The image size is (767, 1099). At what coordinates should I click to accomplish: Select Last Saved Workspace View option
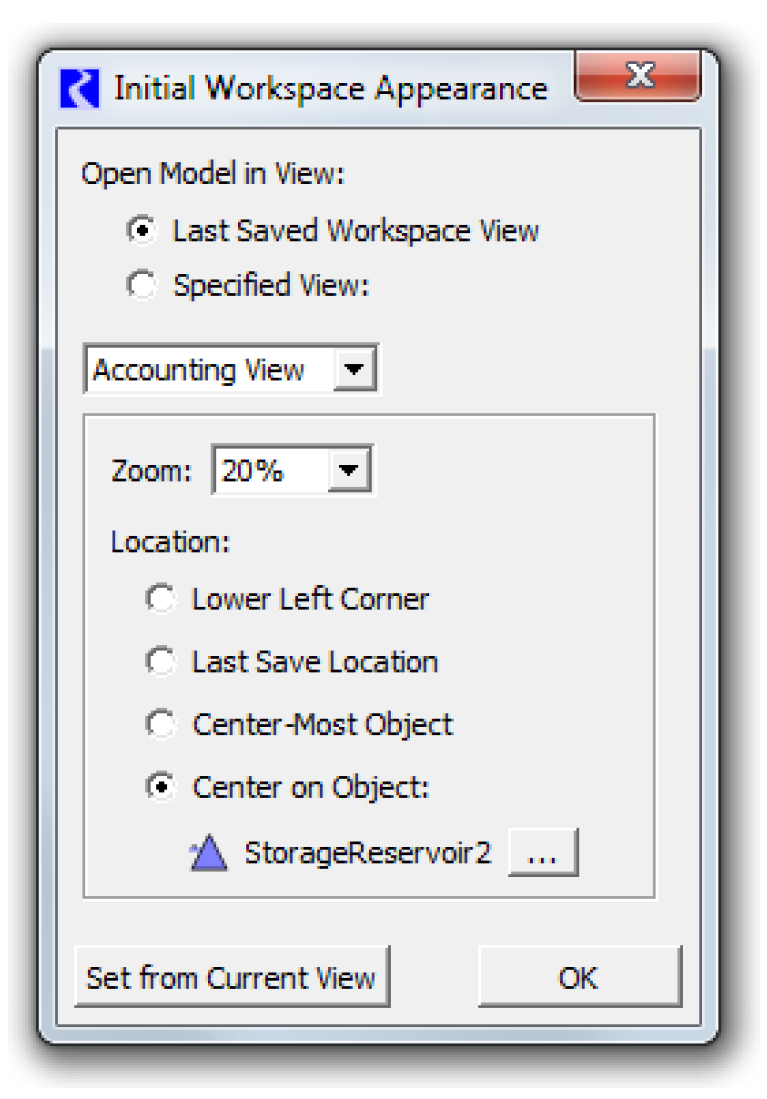(143, 231)
